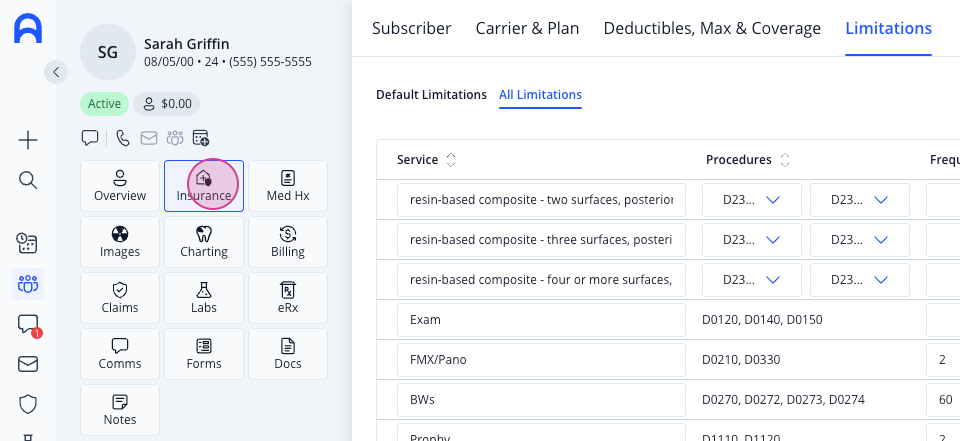
Task: Open second procedure dropdown in three surfaces row
Action: 860,239
